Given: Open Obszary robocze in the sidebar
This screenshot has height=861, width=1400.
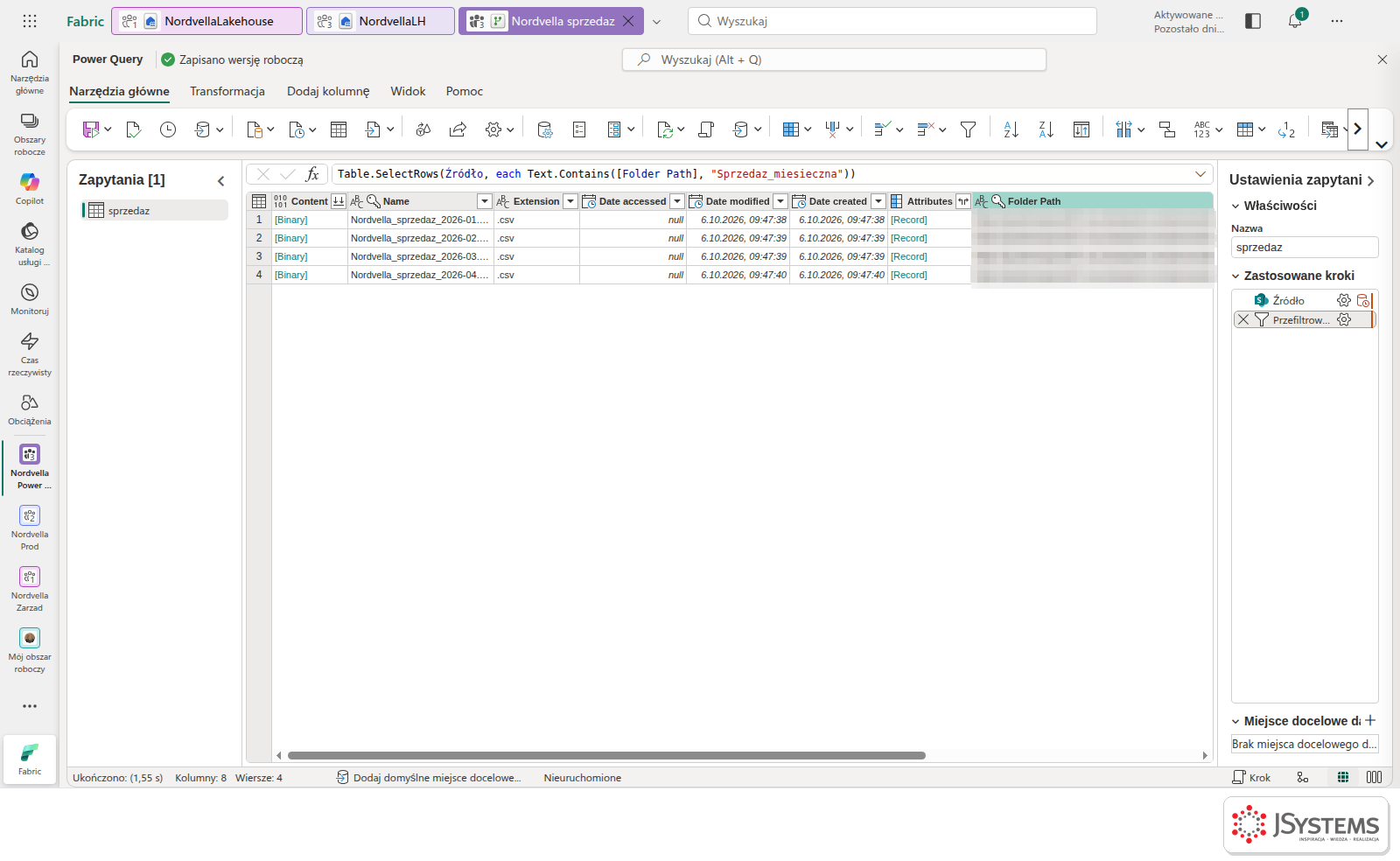Looking at the screenshot, I should (30, 133).
